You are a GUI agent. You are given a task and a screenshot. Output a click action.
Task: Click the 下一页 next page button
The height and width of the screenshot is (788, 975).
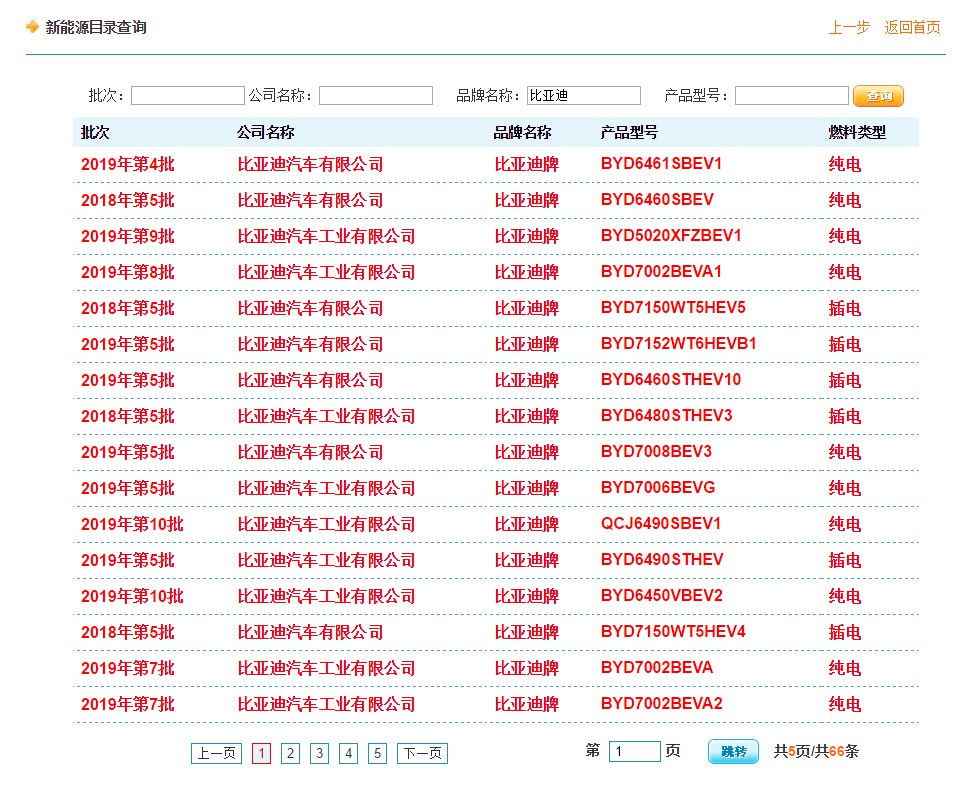422,753
